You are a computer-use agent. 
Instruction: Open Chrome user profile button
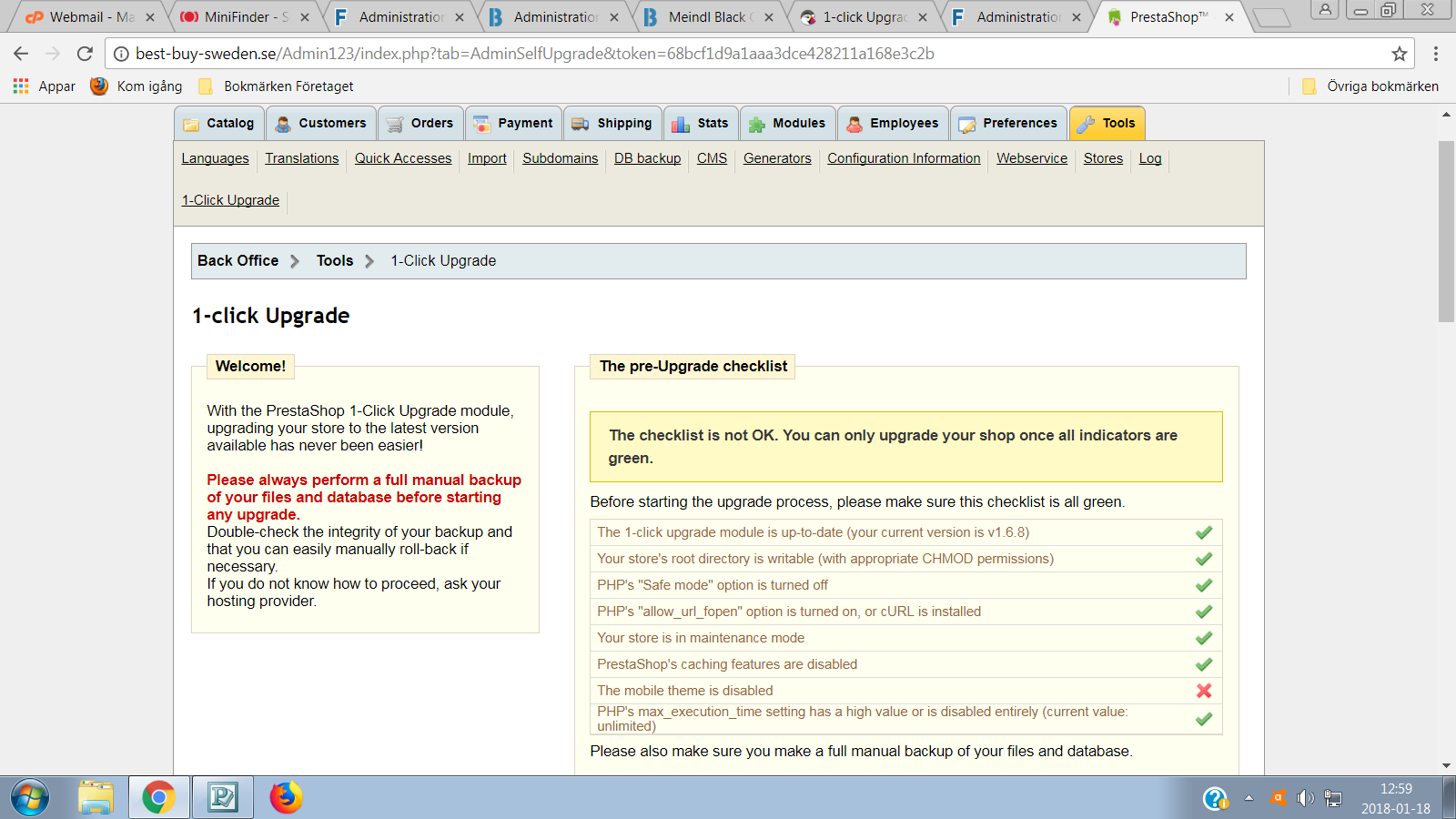(x=1325, y=10)
